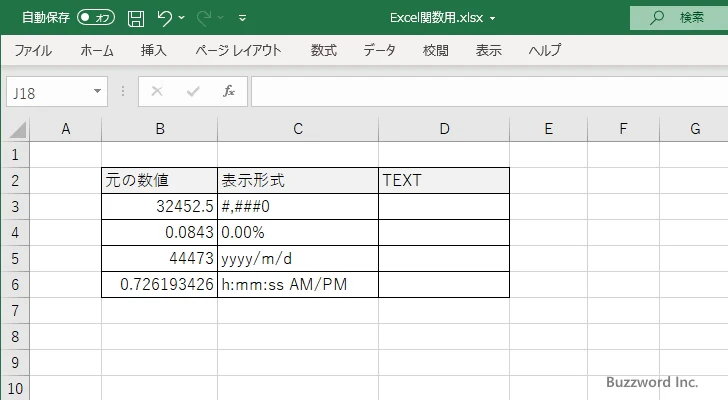The height and width of the screenshot is (400, 728).
Task: Expand the Name Box dropdown arrow
Action: 98,91
